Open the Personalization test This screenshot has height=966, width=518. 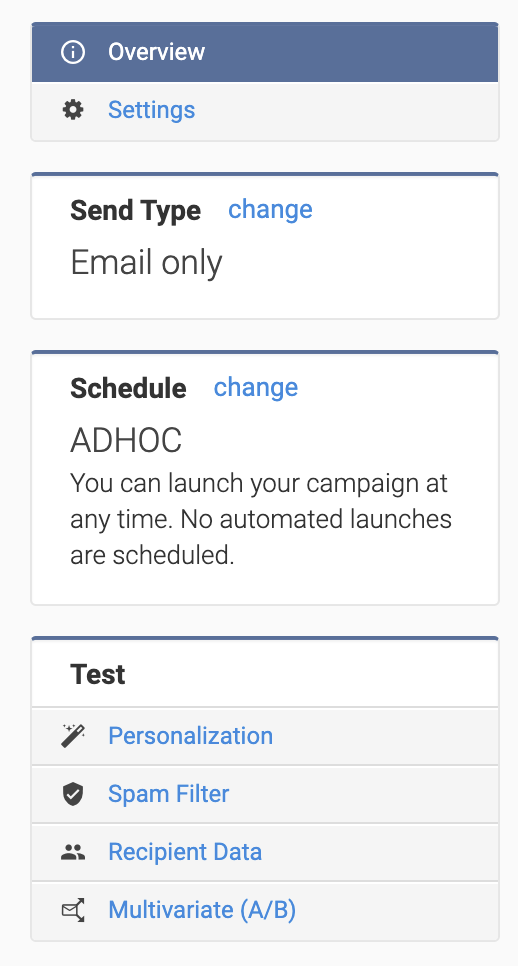tap(190, 736)
